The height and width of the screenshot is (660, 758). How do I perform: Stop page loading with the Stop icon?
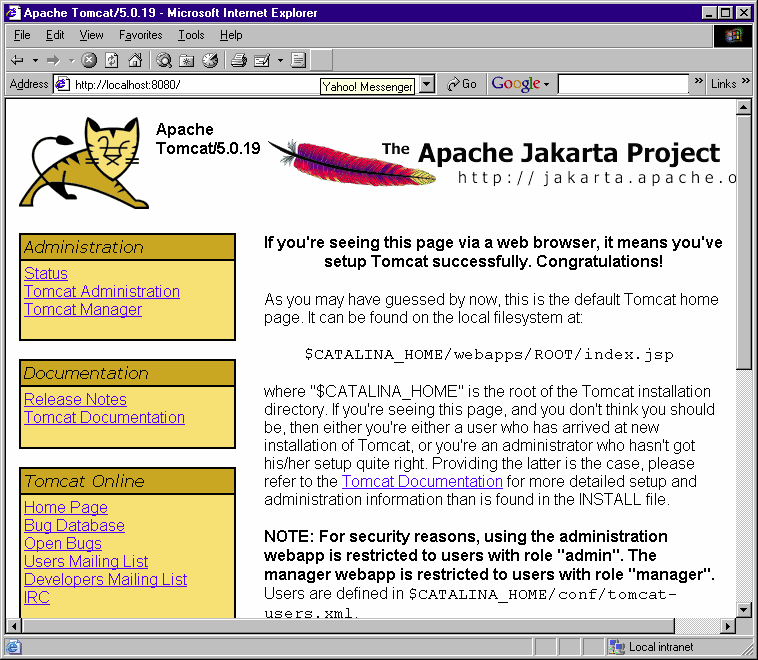88,60
